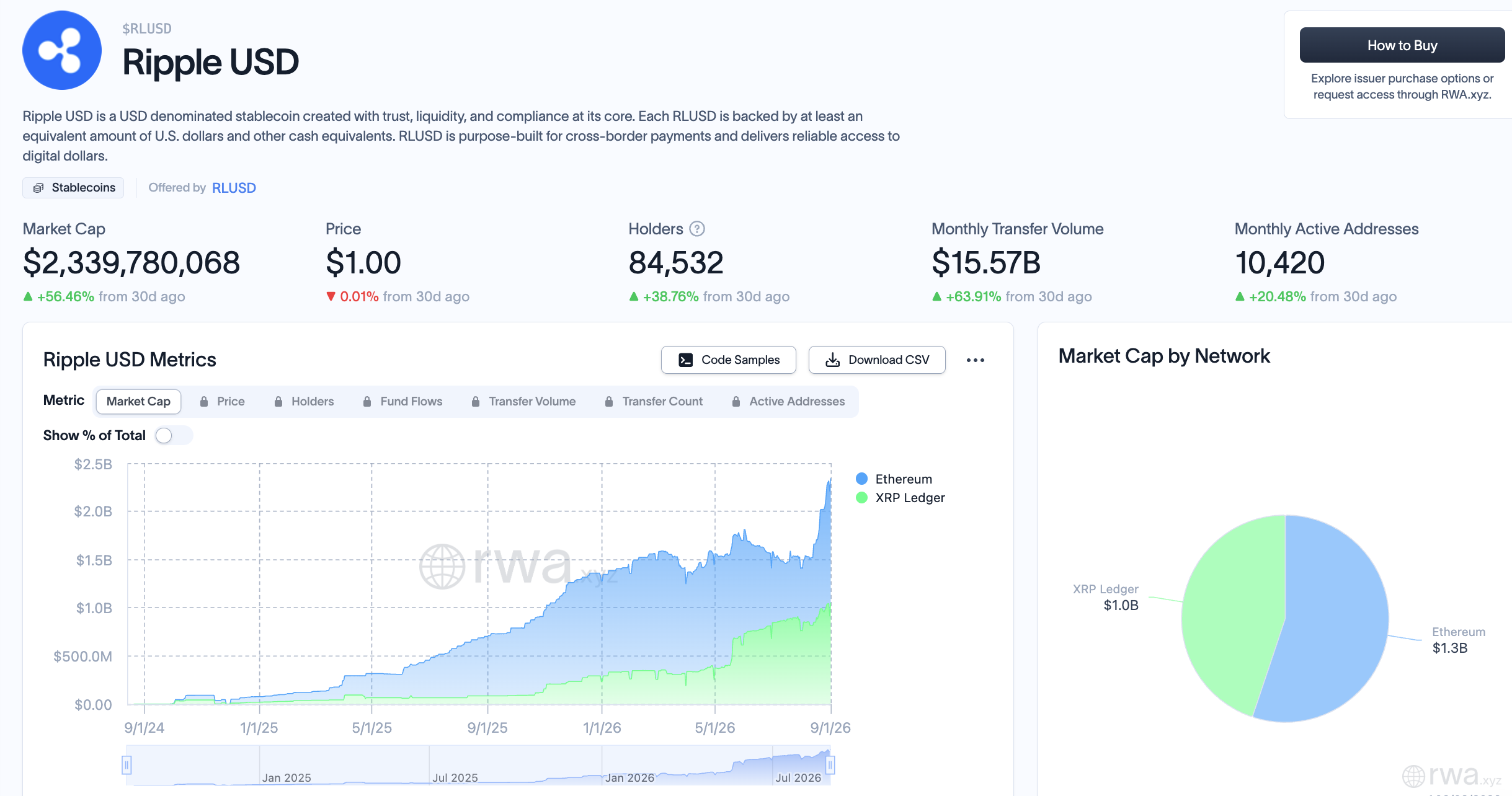Screen dimensions: 1512x796
Task: Click the 10,420 monthly active addresses value
Action: tap(1279, 263)
